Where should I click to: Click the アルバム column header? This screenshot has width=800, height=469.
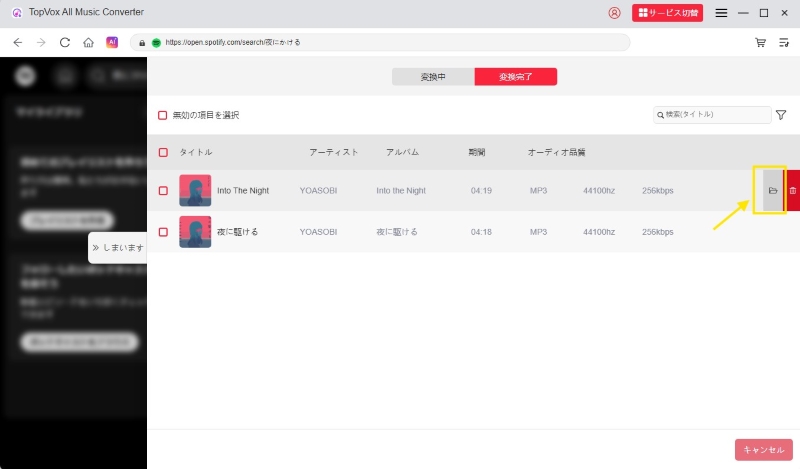[x=402, y=152]
